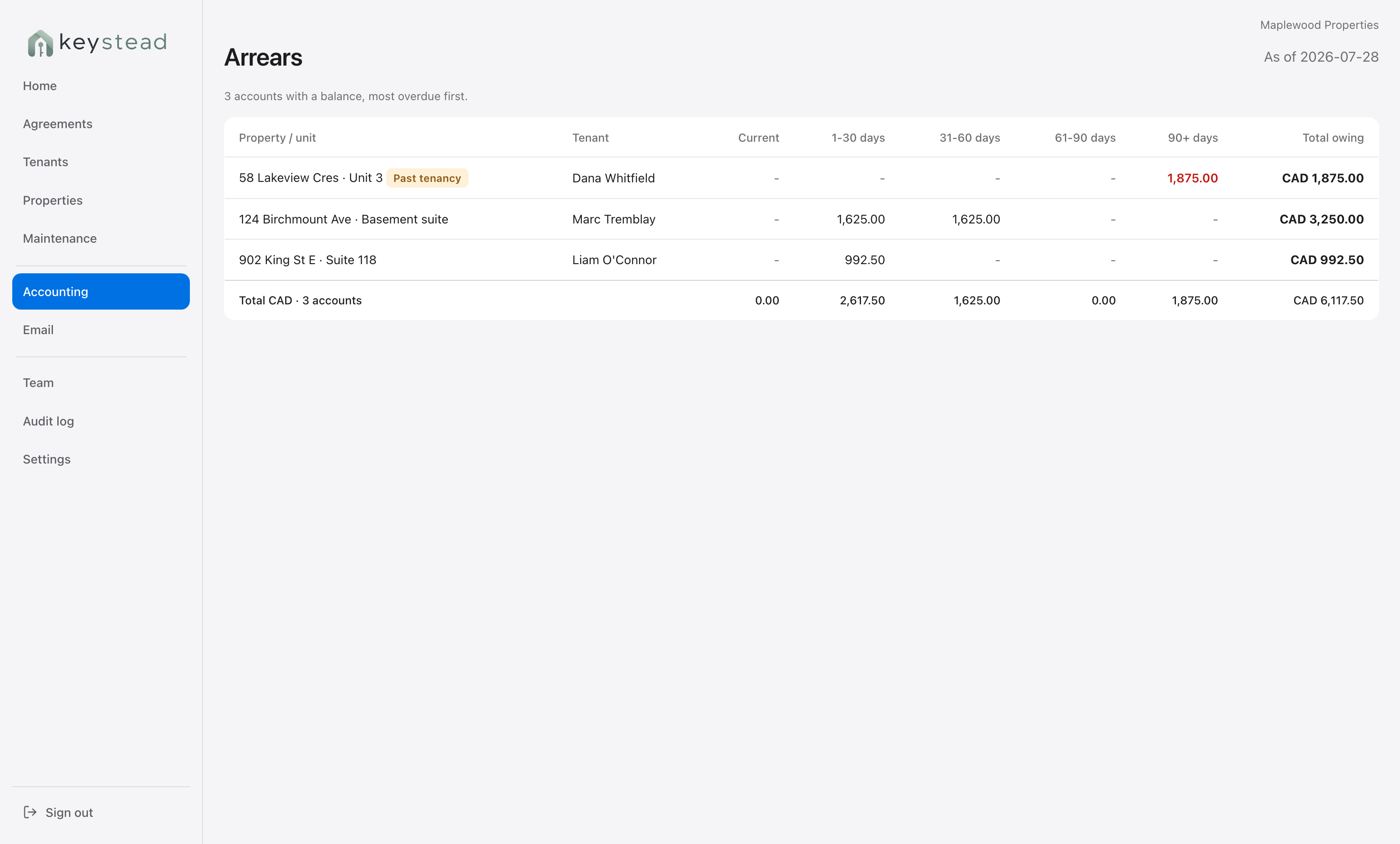
Task: Click the 90+ days column header
Action: [1193, 138]
